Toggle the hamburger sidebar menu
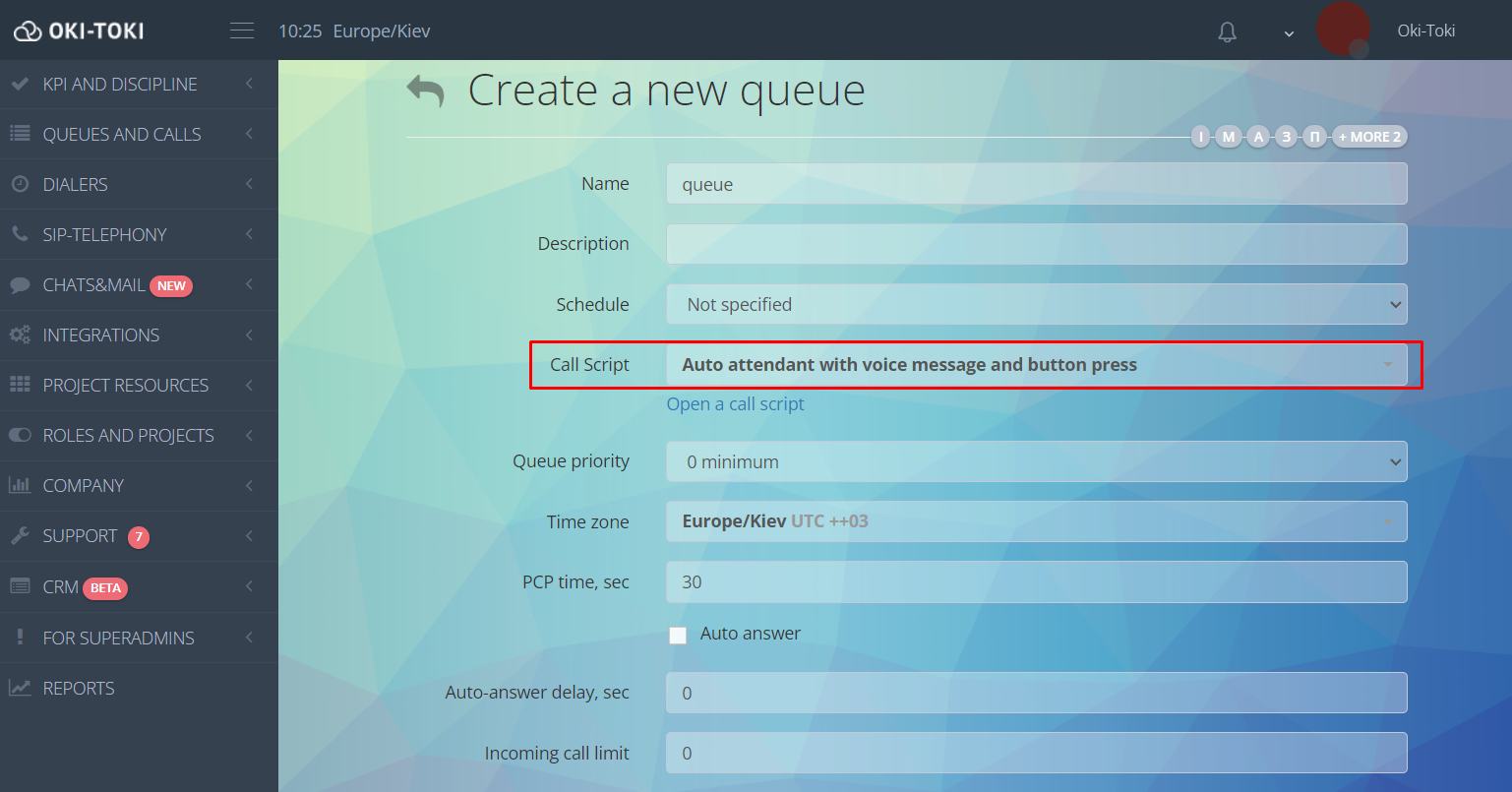This screenshot has height=792, width=1512. click(x=242, y=30)
